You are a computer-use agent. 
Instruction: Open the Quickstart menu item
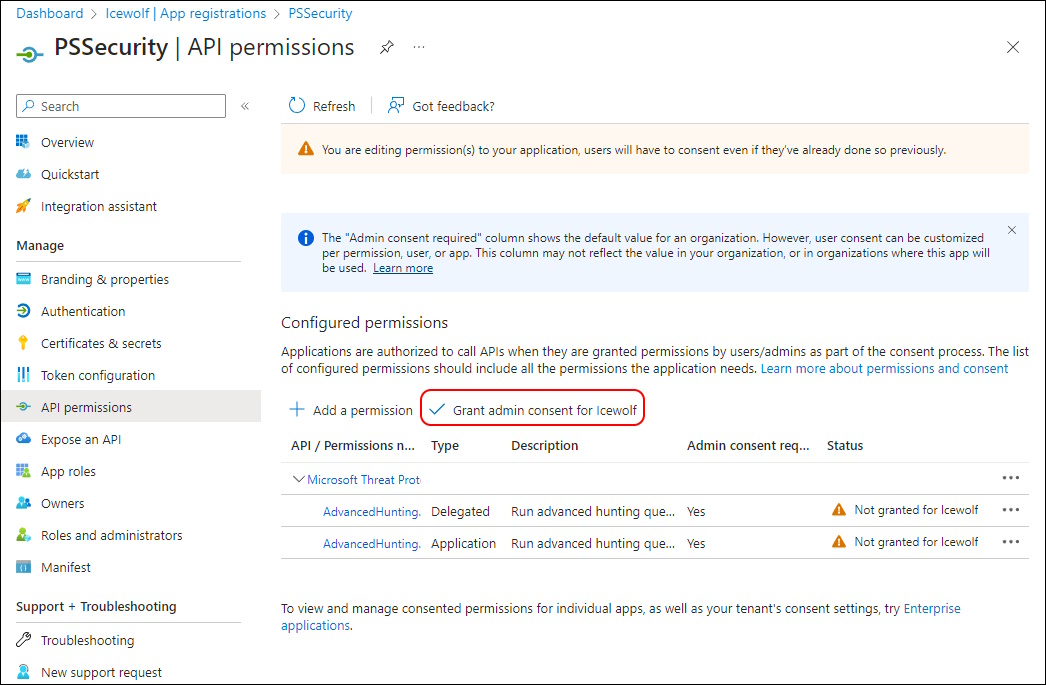70,174
